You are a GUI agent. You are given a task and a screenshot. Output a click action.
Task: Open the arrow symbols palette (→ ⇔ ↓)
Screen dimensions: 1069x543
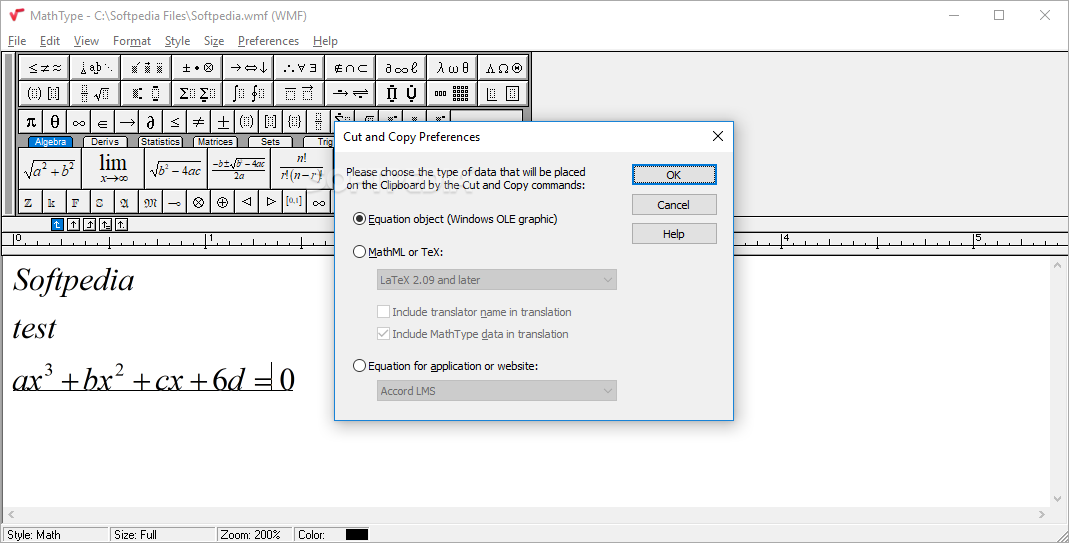tap(248, 68)
